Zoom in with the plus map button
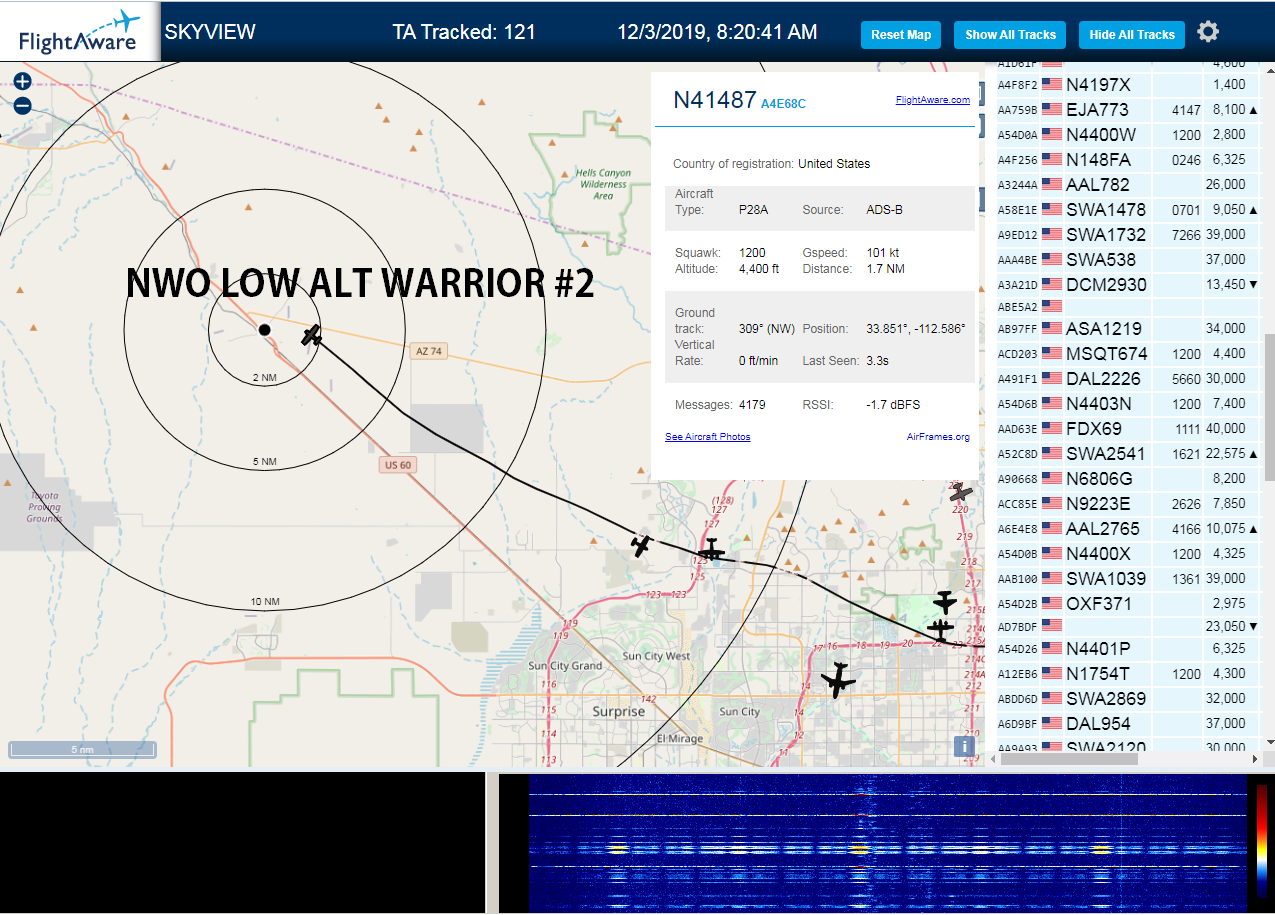 [22, 82]
